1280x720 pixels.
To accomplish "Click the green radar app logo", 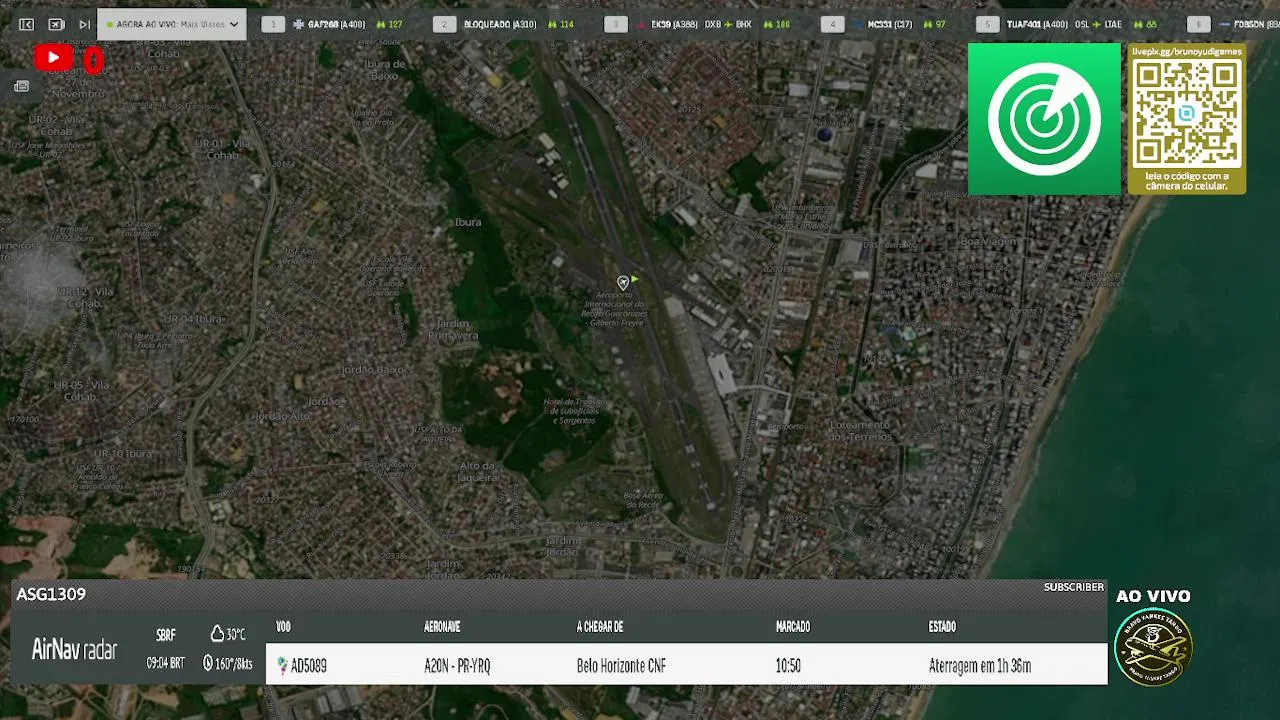I will [1044, 119].
